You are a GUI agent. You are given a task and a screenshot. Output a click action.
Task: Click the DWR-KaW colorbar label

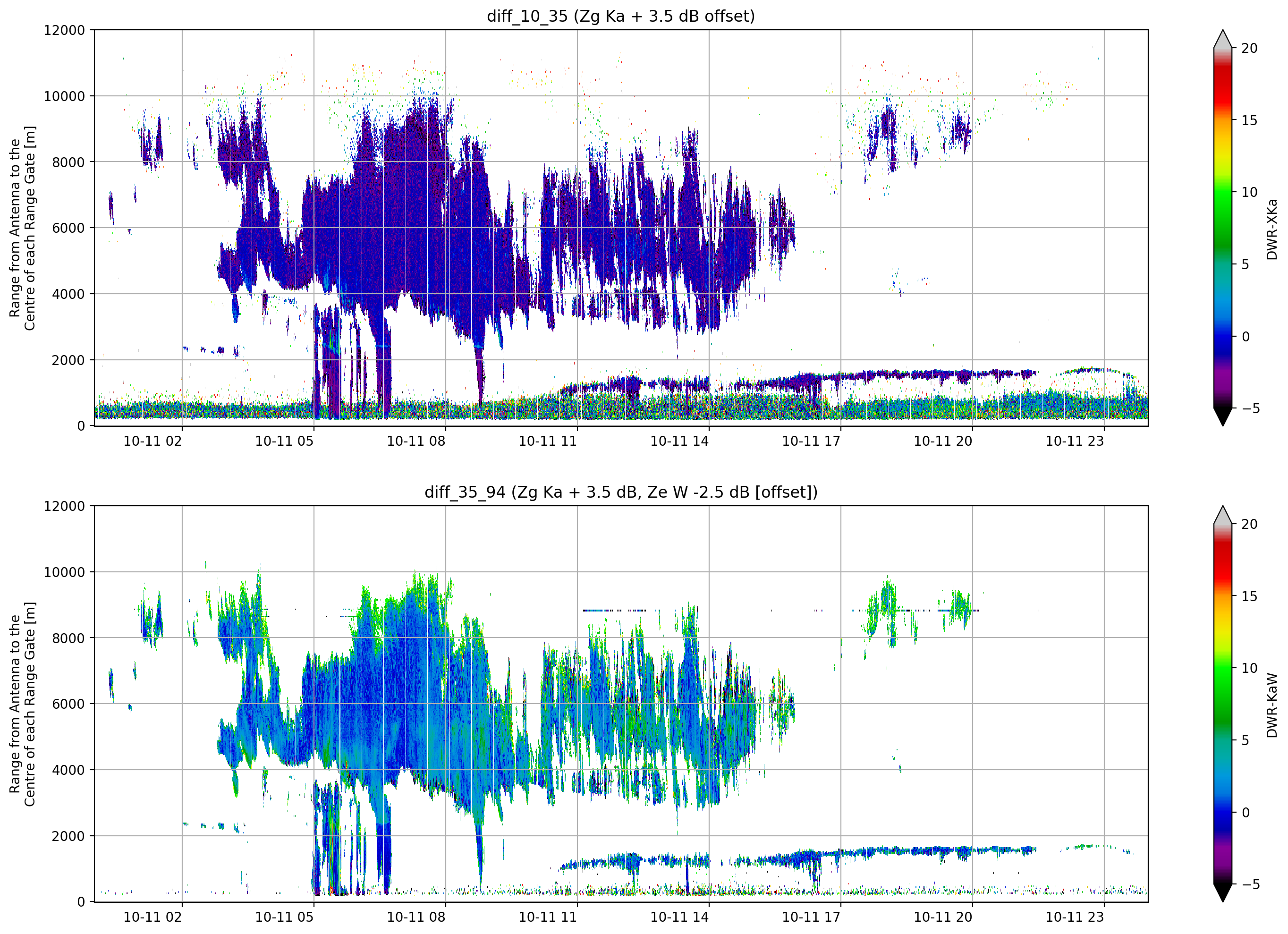pos(1271,705)
